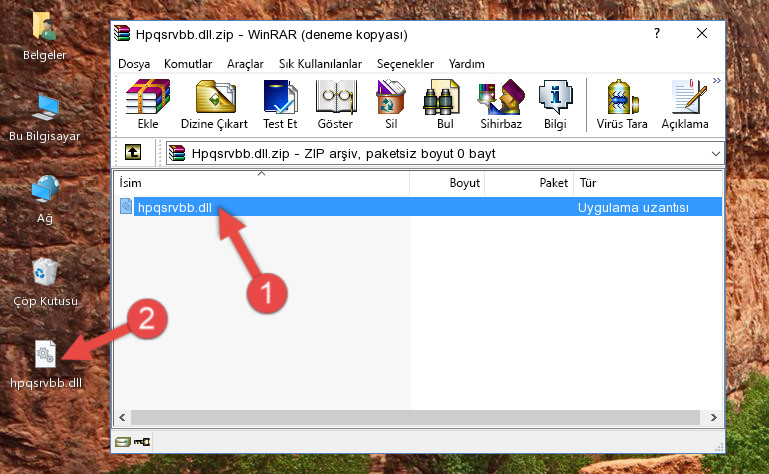The height and width of the screenshot is (474, 769).
Task: Click the horizontal scrollbar right arrow
Action: click(714, 418)
